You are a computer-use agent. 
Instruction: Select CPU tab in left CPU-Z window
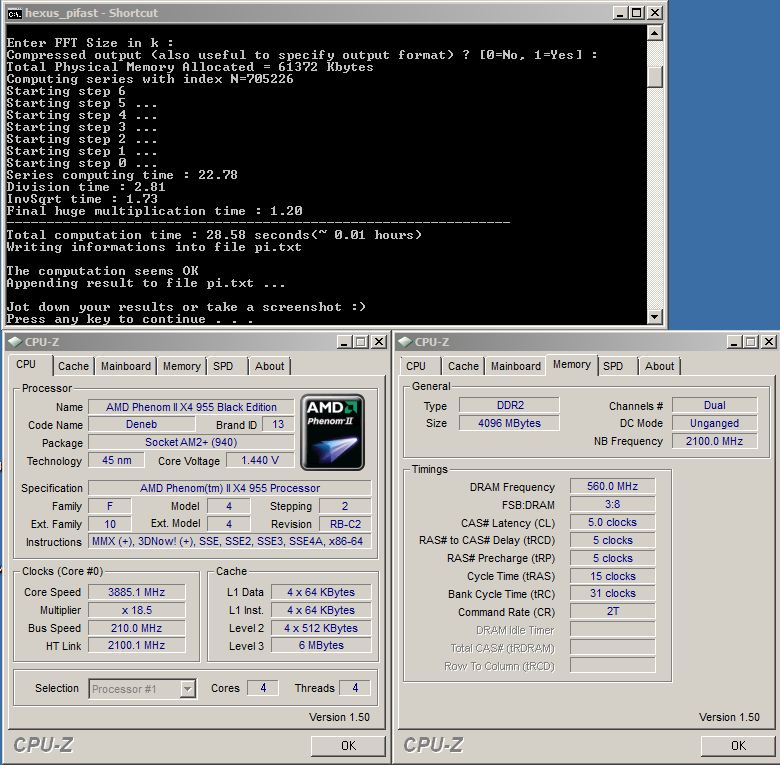point(29,365)
